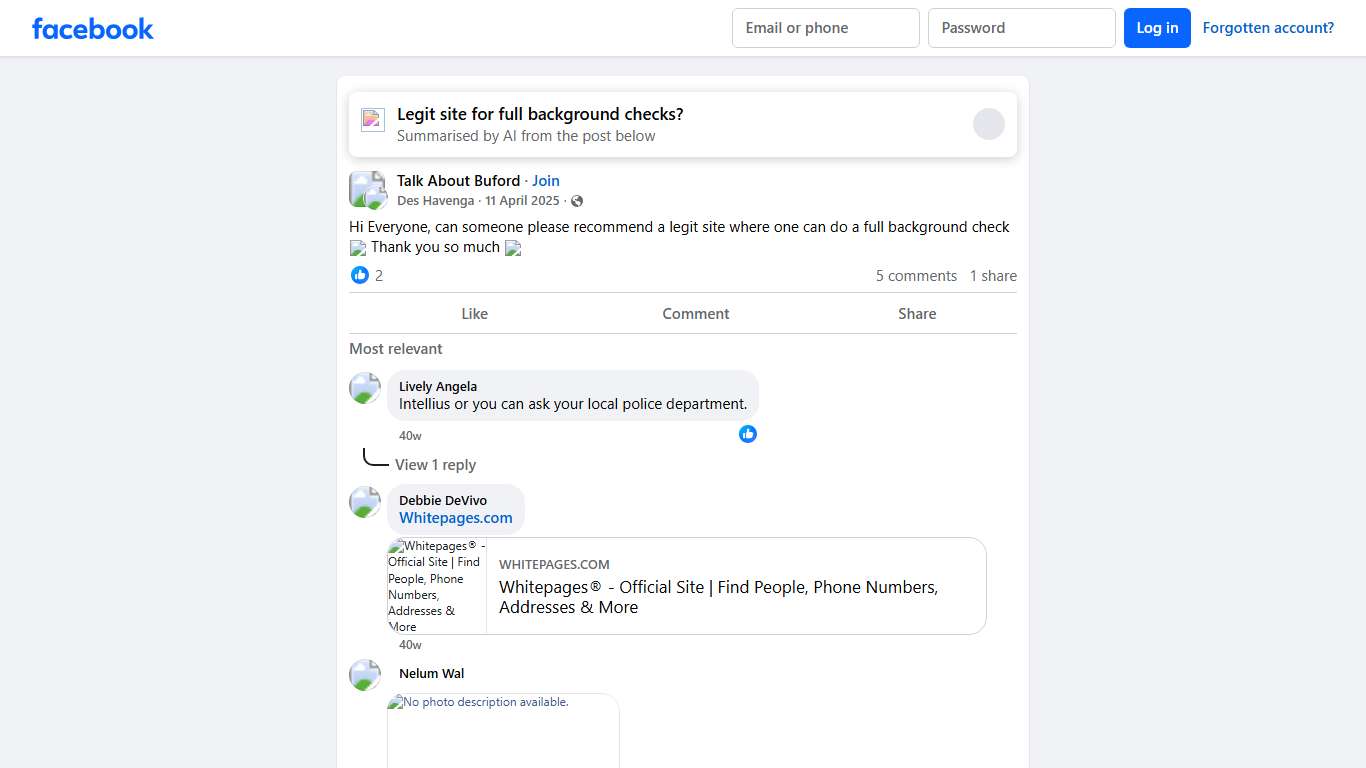Open Debbie DeVivo's profile picture
The image size is (1366, 768).
365,502
